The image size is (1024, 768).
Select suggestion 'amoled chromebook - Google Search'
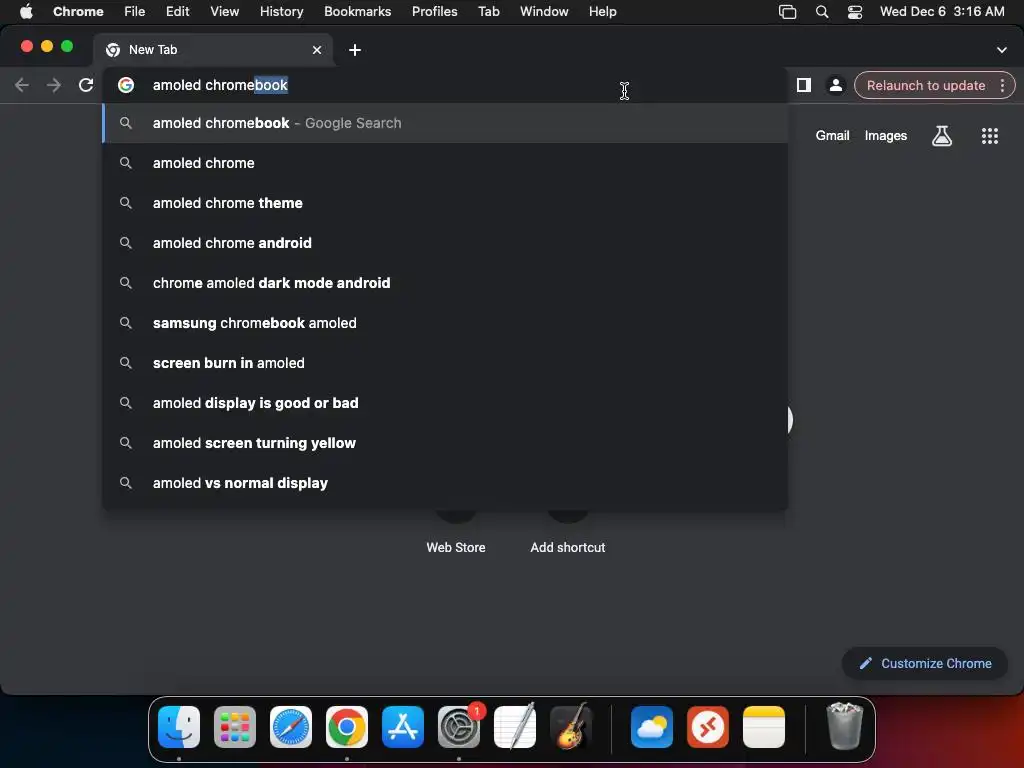coord(445,123)
